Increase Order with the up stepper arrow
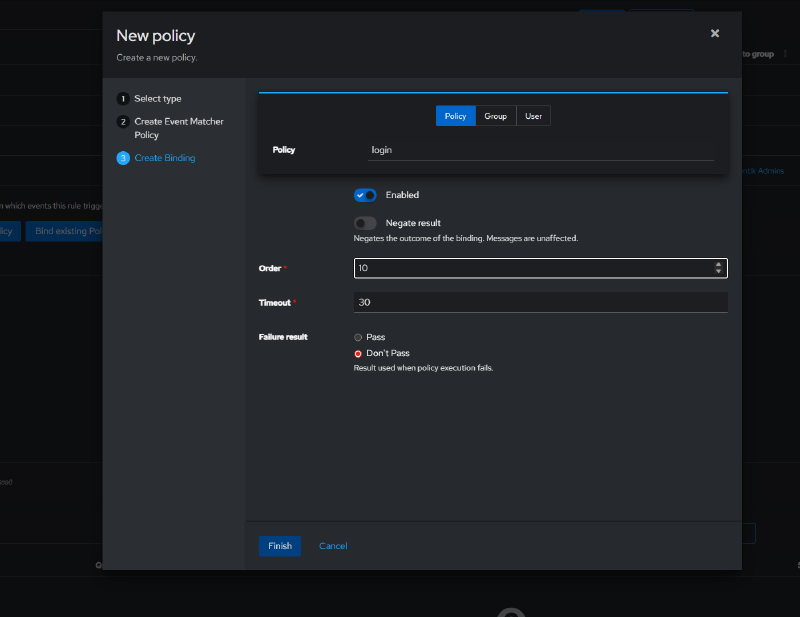The width and height of the screenshot is (800, 617). [718, 264]
